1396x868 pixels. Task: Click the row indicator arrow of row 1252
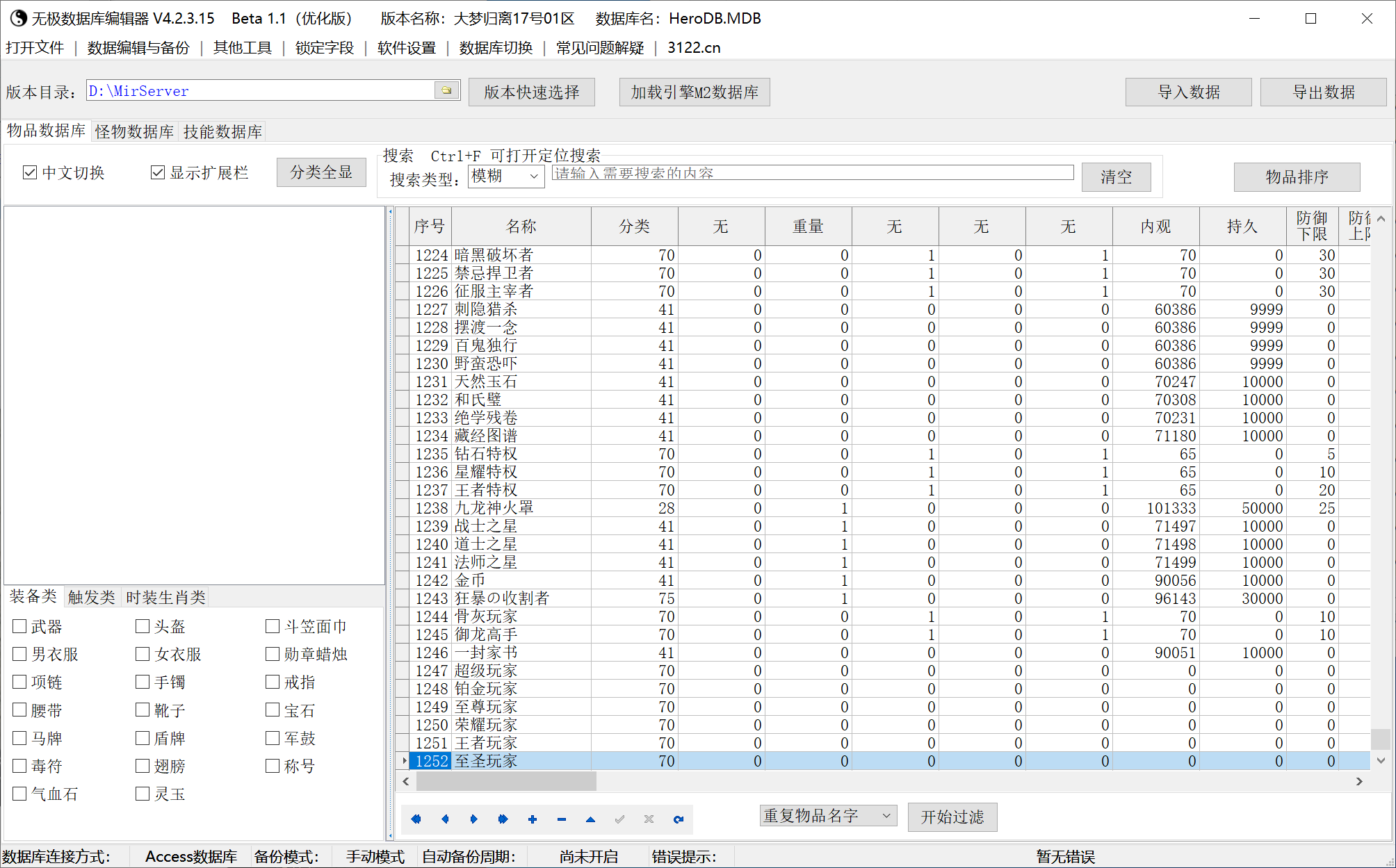pos(403,761)
